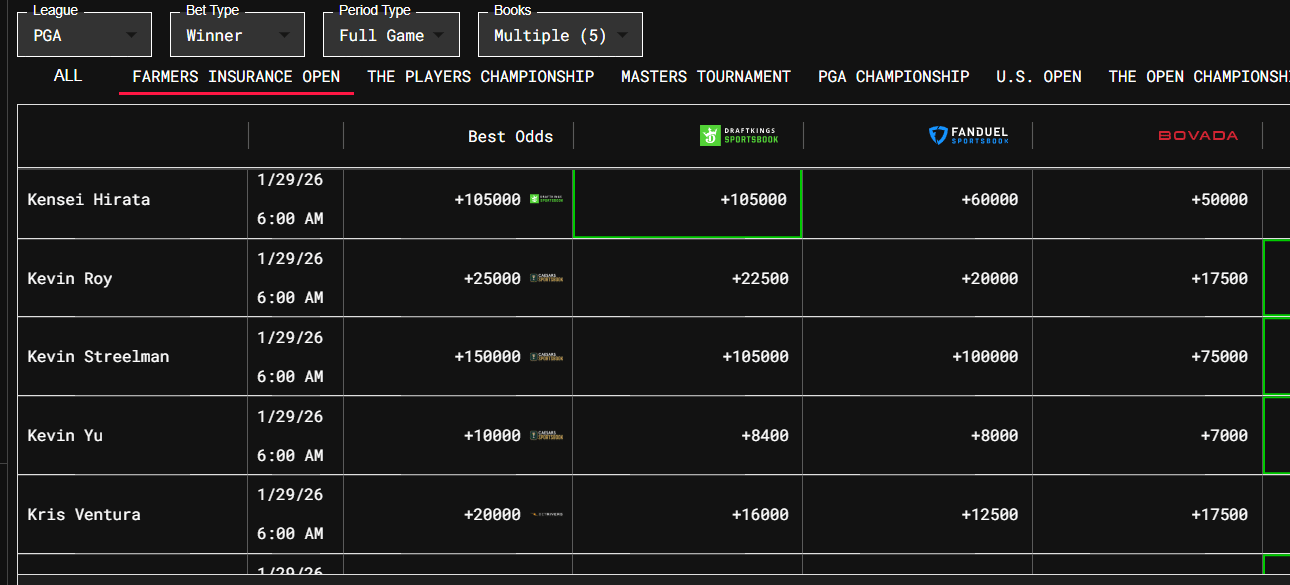Viewport: 1290px width, 585px height.
Task: Click Caesars mini logo in Kevin Streelman's best odds
Action: 547,357
